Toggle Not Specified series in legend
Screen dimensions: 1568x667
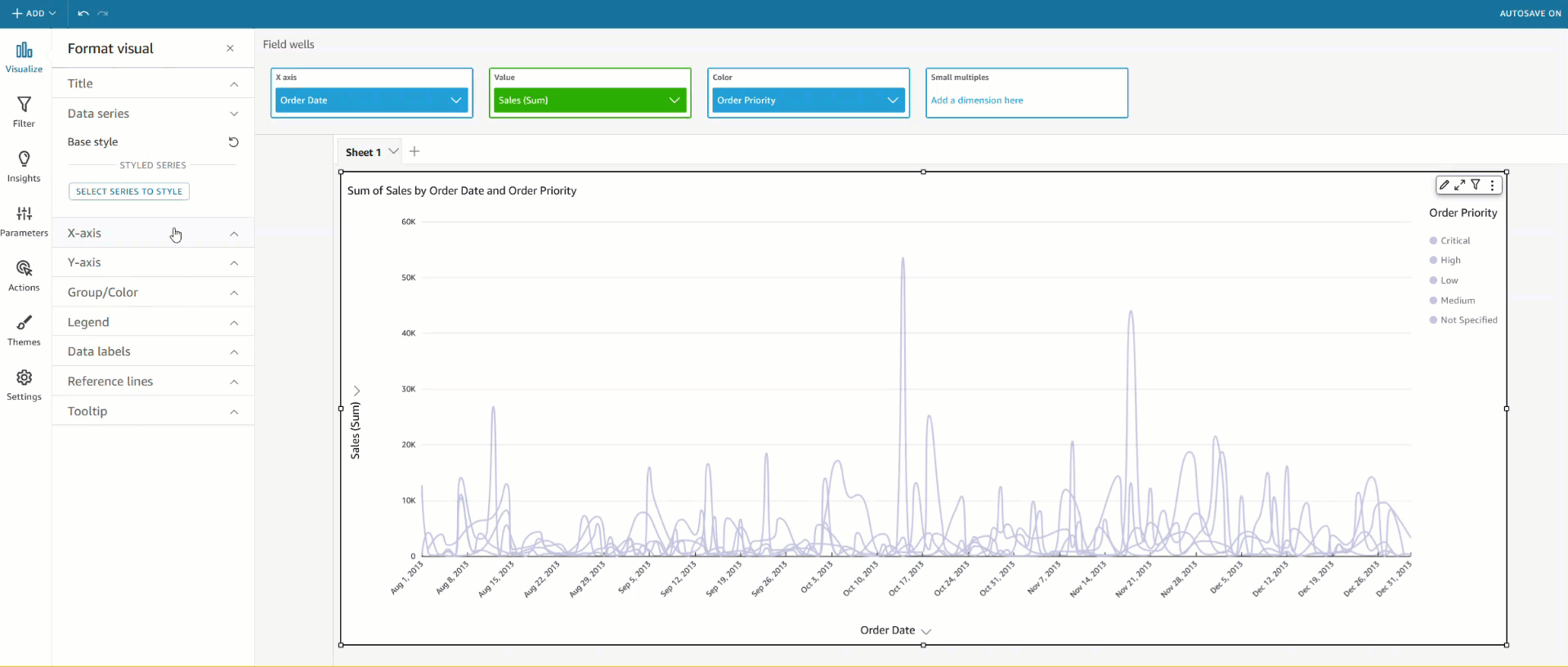click(1468, 320)
